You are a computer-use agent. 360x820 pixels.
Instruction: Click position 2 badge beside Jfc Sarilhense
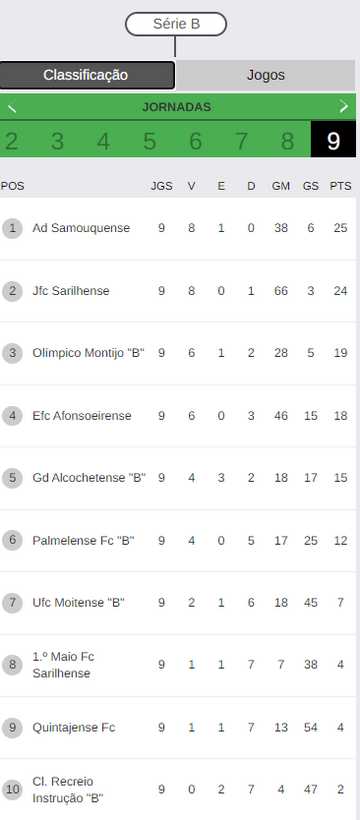12,291
